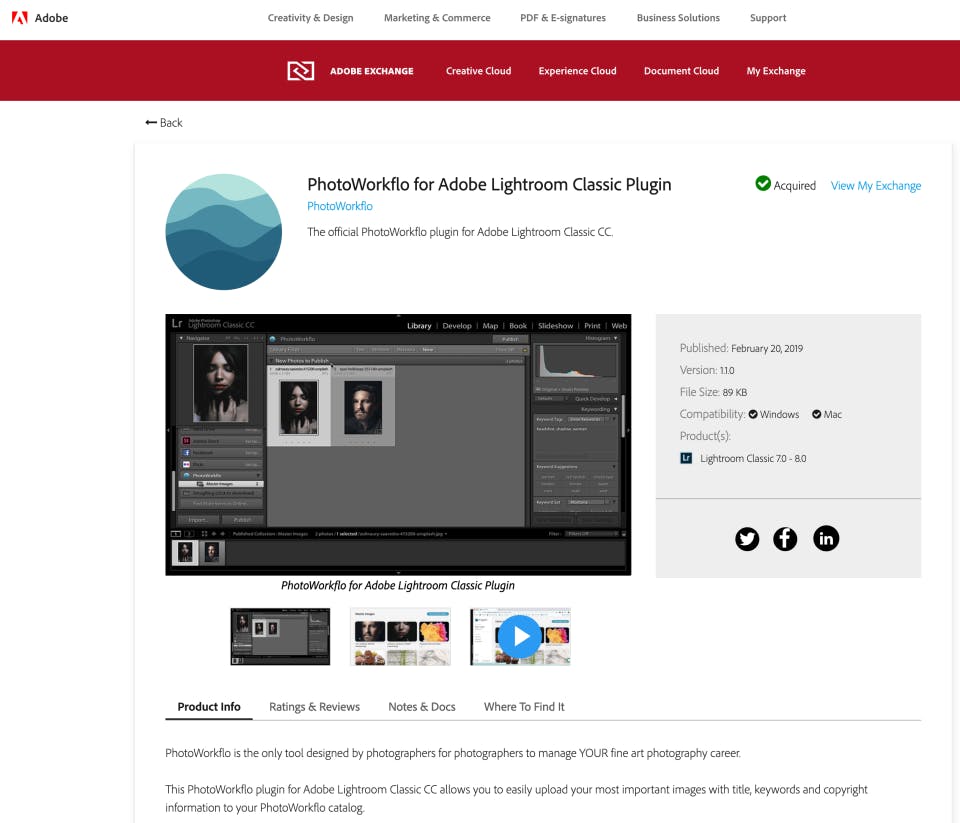The height and width of the screenshot is (823, 960).
Task: Play the product video thumbnail
Action: point(520,637)
